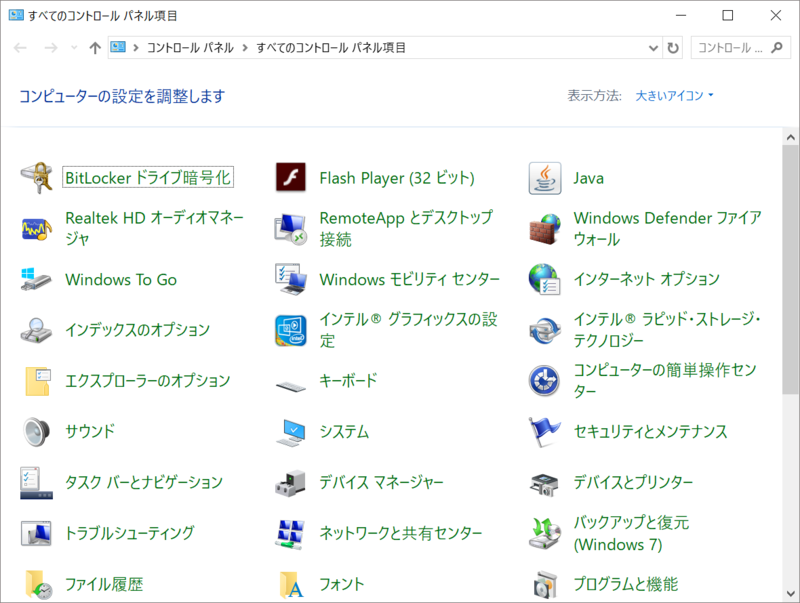This screenshot has width=800, height=603.
Task: Expand chevron after control panel root icon
Action: click(136, 48)
